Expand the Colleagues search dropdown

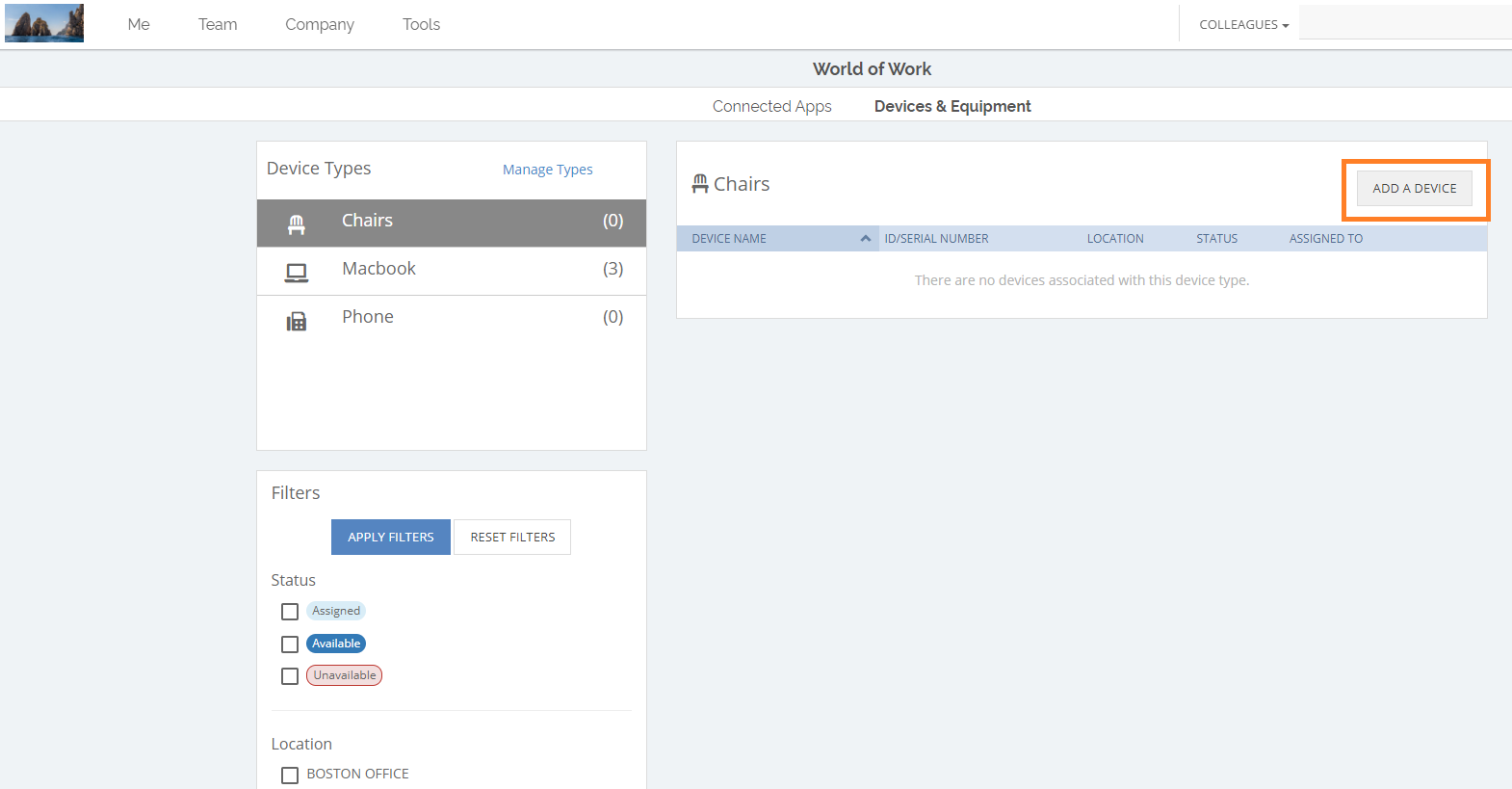click(x=1243, y=25)
